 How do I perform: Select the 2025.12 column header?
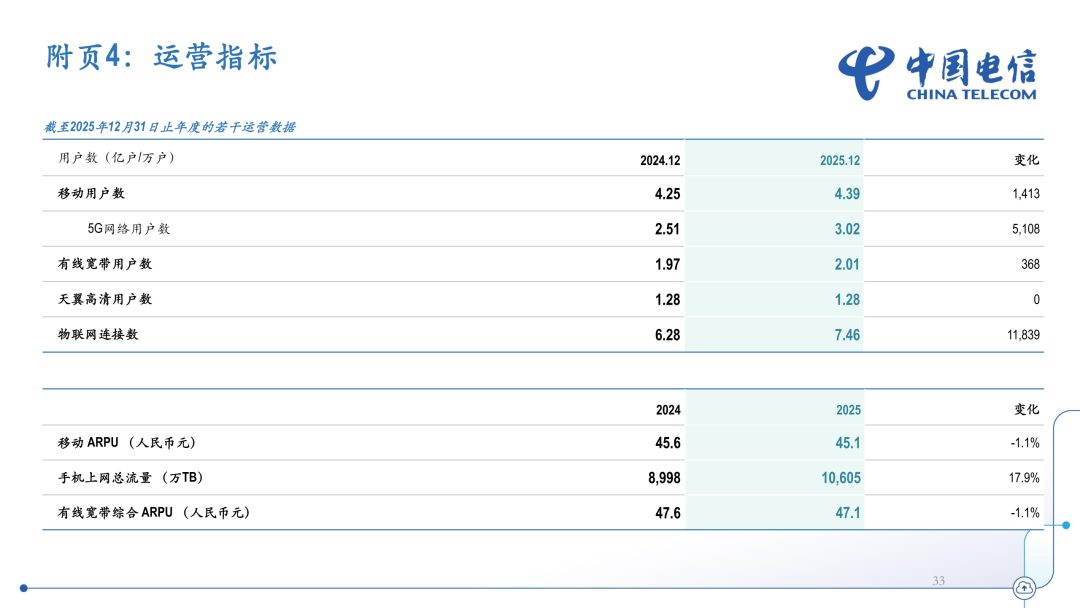[840, 160]
